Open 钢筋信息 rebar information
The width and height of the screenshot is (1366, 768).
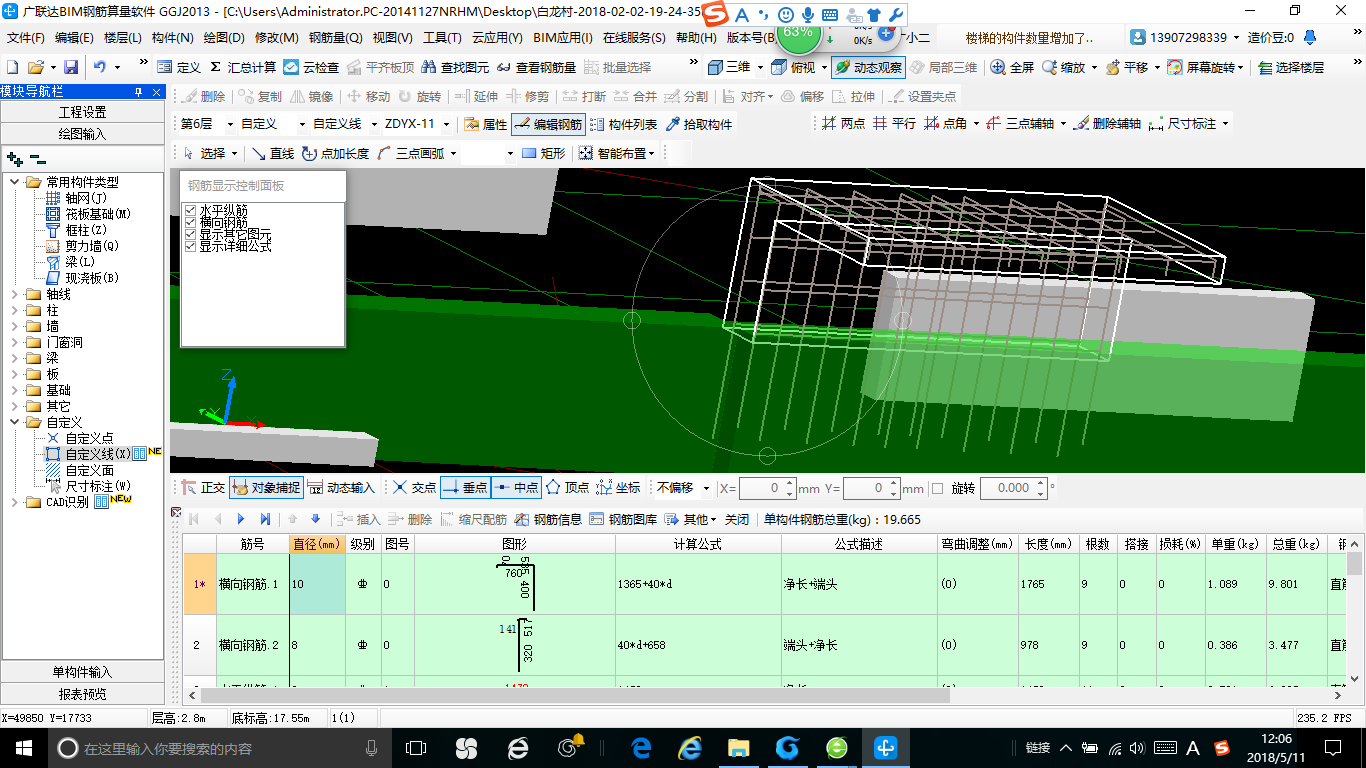[x=548, y=519]
